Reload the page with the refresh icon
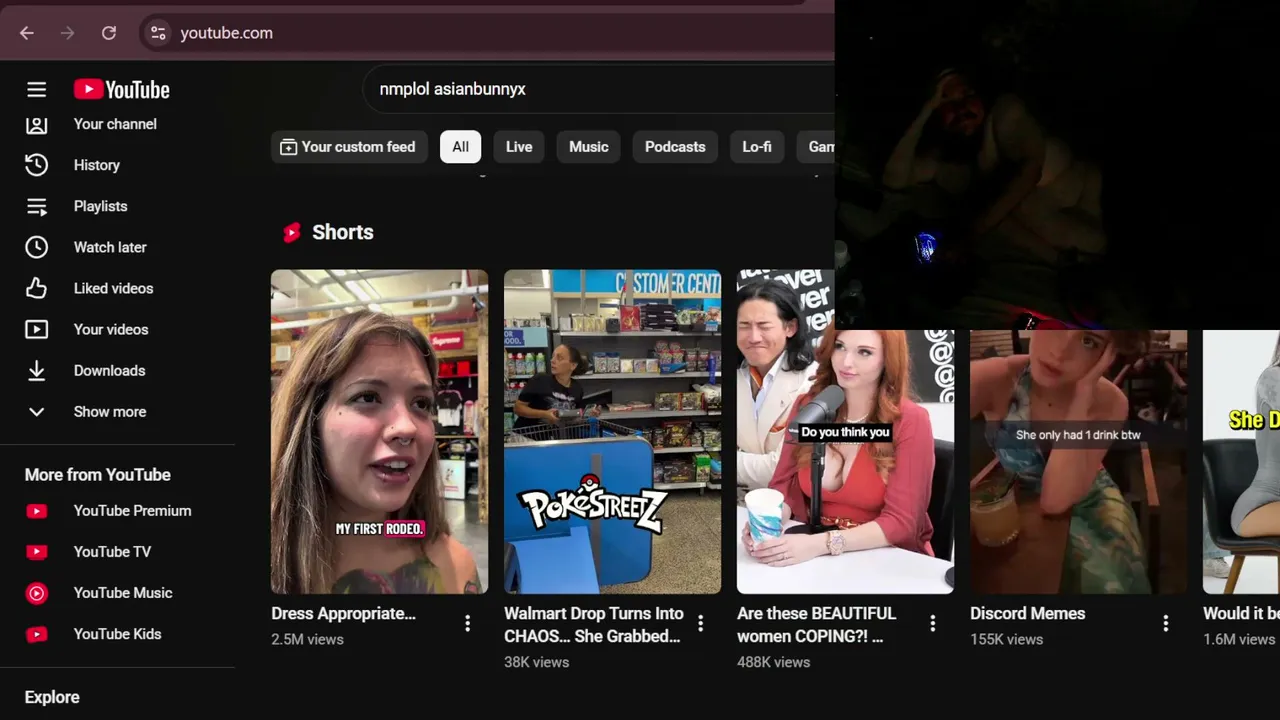 pyautogui.click(x=109, y=33)
